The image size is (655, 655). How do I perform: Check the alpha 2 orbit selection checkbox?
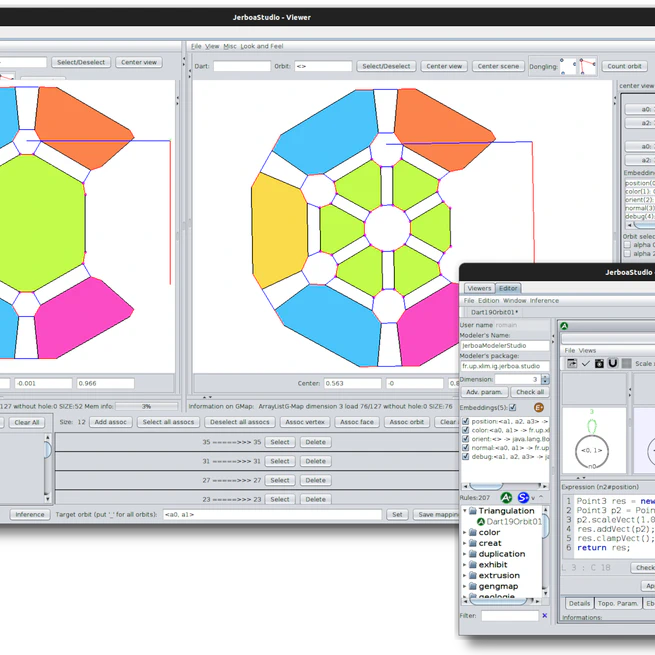coord(627,254)
